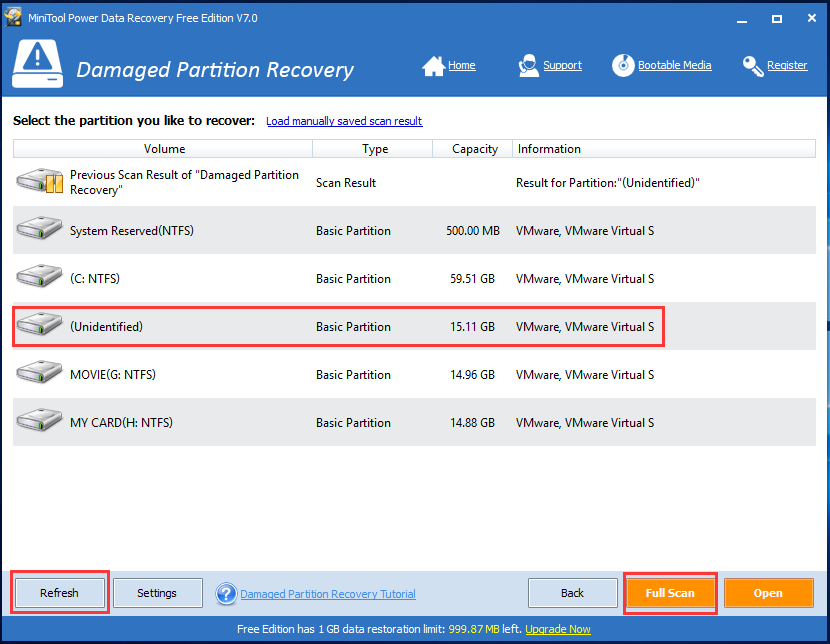
Task: Select Previous Scan Result of "Damaged Partition Recovery" row
Action: 414,182
